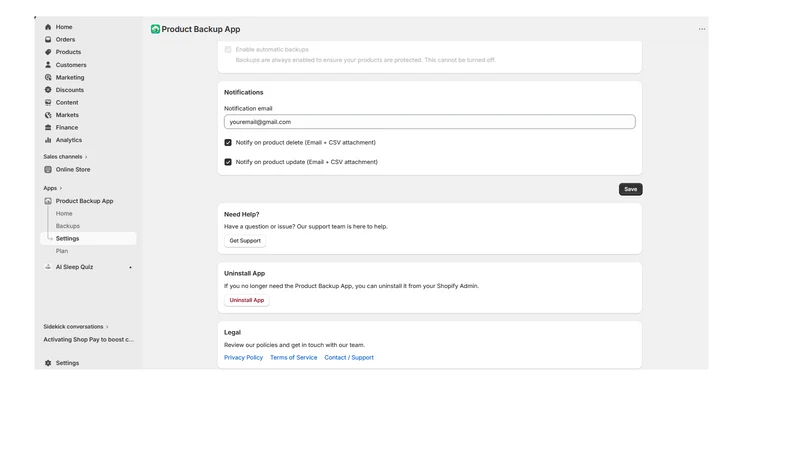
Task: Open Orders page from sidebar
Action: tap(65, 39)
